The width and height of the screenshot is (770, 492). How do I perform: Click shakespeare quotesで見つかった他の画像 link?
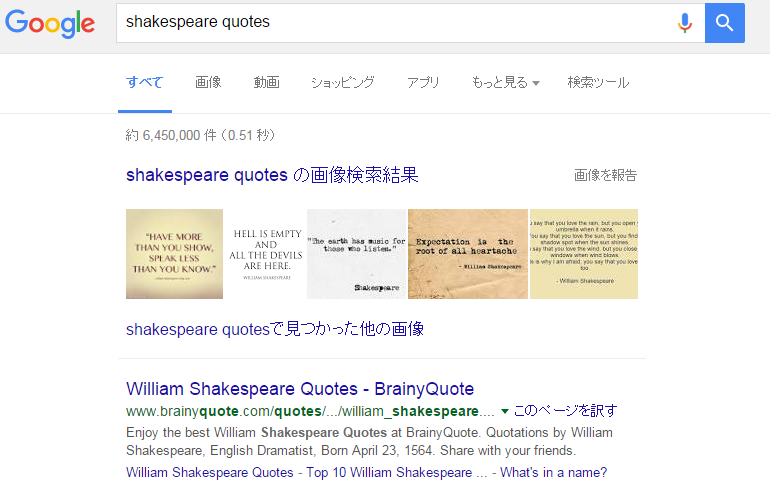275,329
